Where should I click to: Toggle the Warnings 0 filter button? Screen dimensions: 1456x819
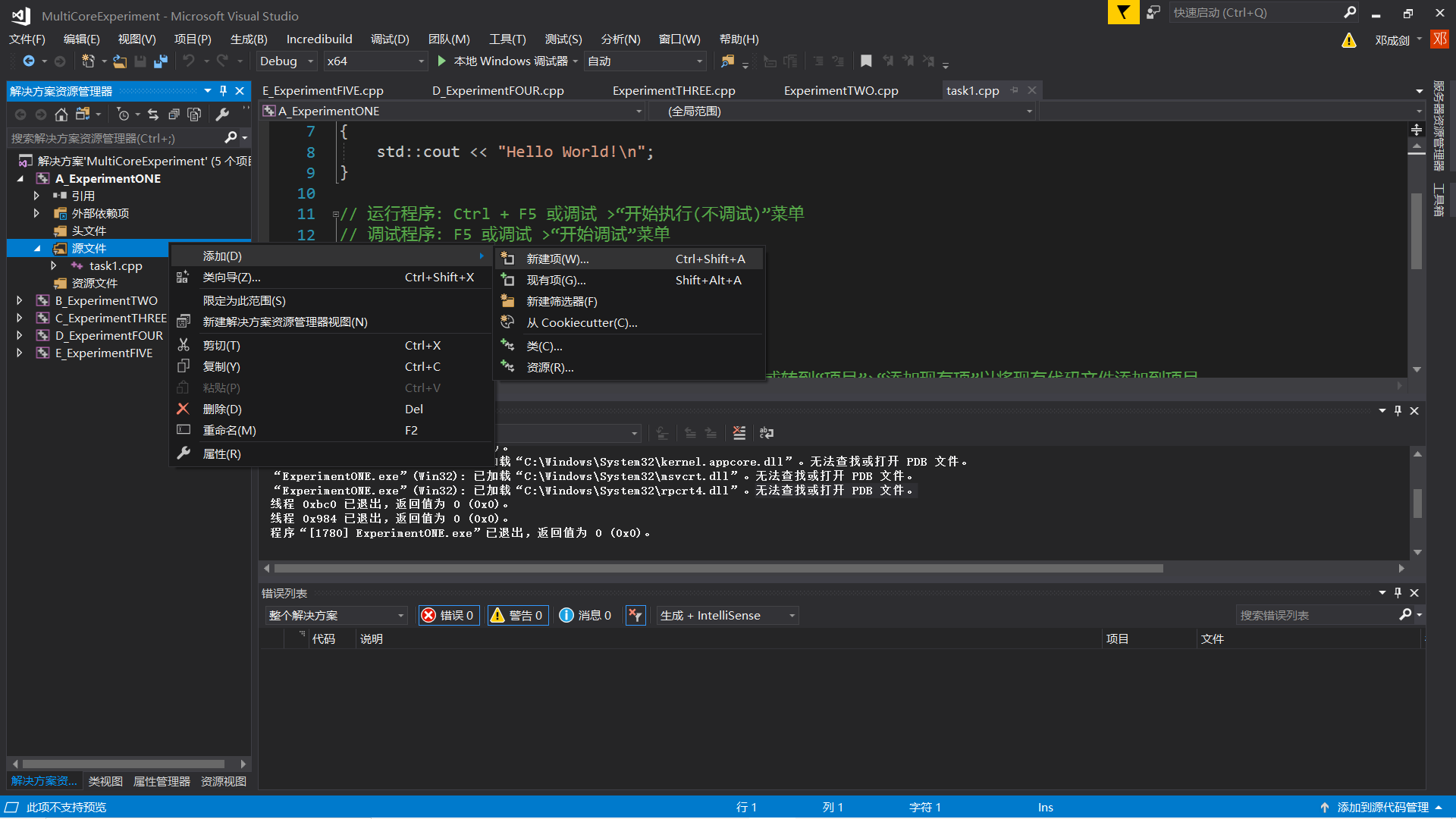click(x=517, y=616)
